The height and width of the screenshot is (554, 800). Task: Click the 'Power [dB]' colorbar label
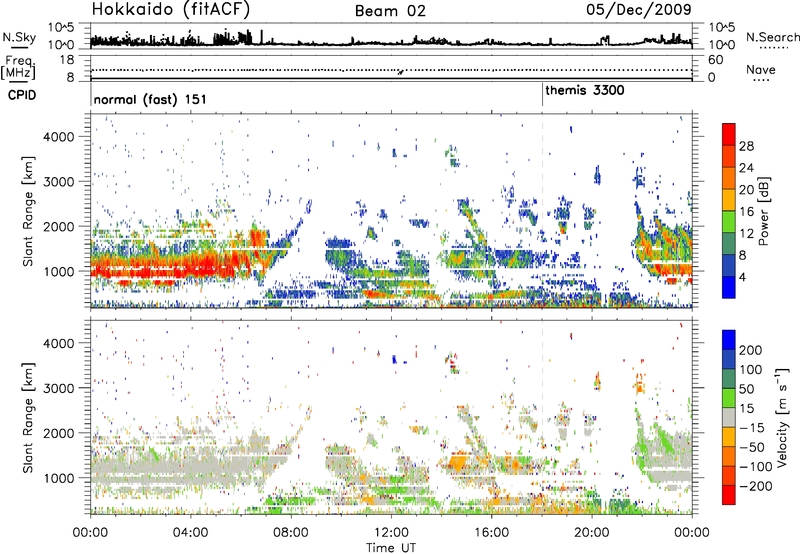click(x=764, y=211)
